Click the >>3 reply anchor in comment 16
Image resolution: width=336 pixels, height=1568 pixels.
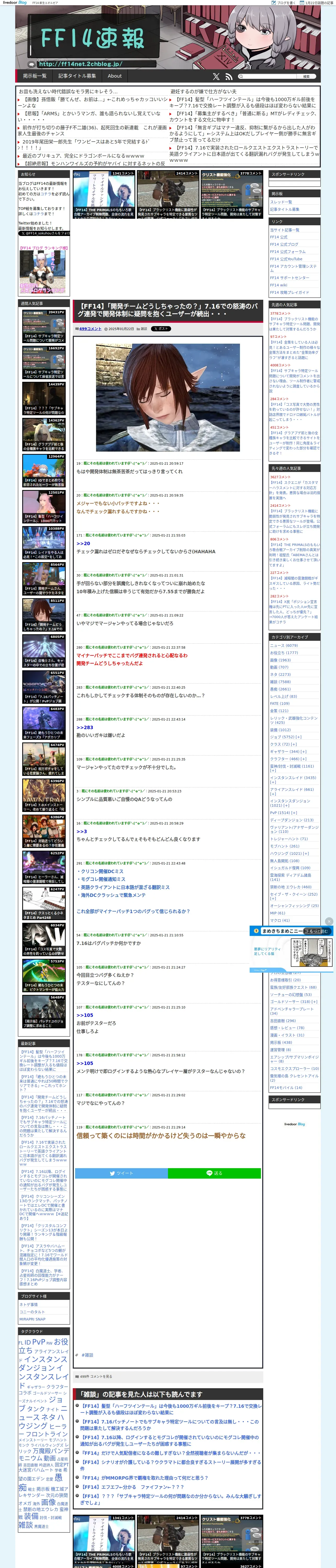82,832
